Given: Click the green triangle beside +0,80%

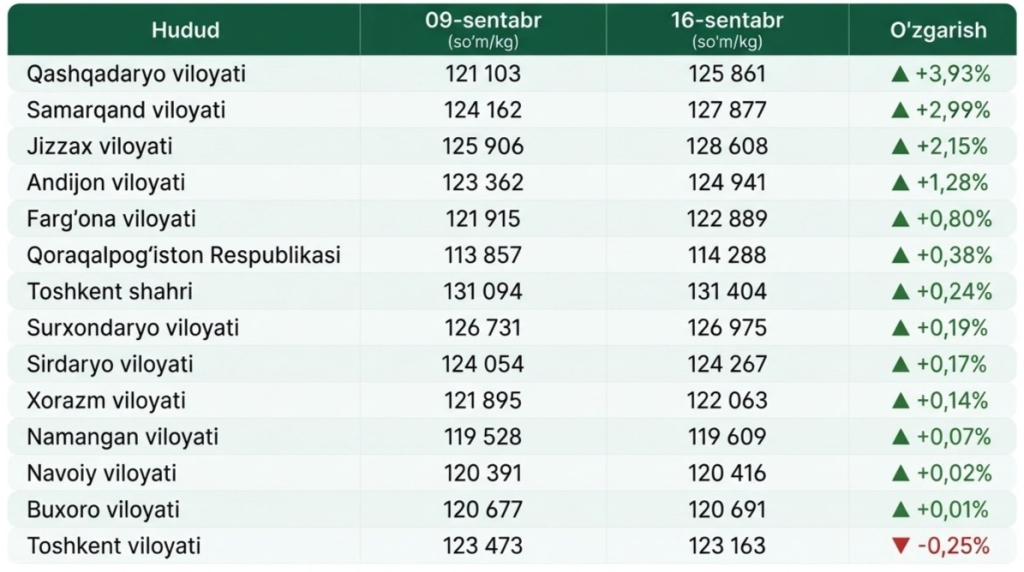Looking at the screenshot, I should [900, 219].
